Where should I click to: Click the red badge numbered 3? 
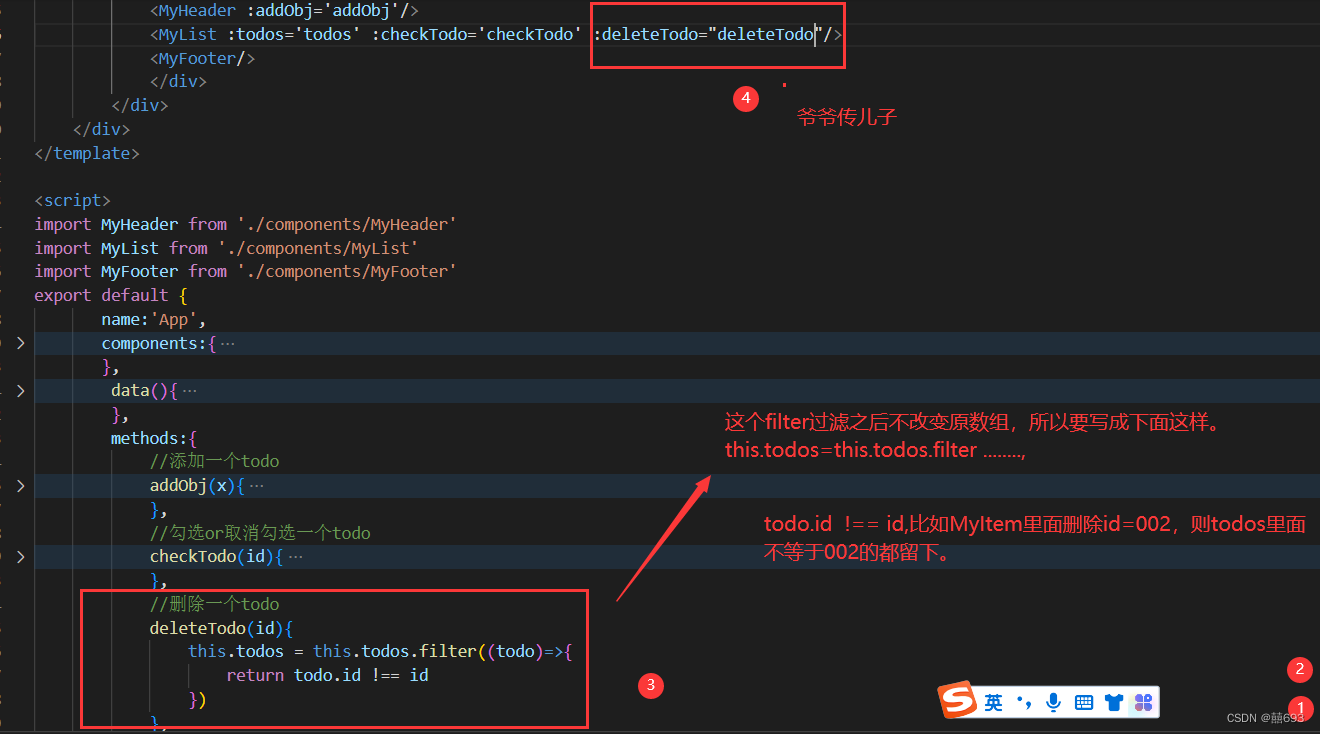click(x=651, y=685)
